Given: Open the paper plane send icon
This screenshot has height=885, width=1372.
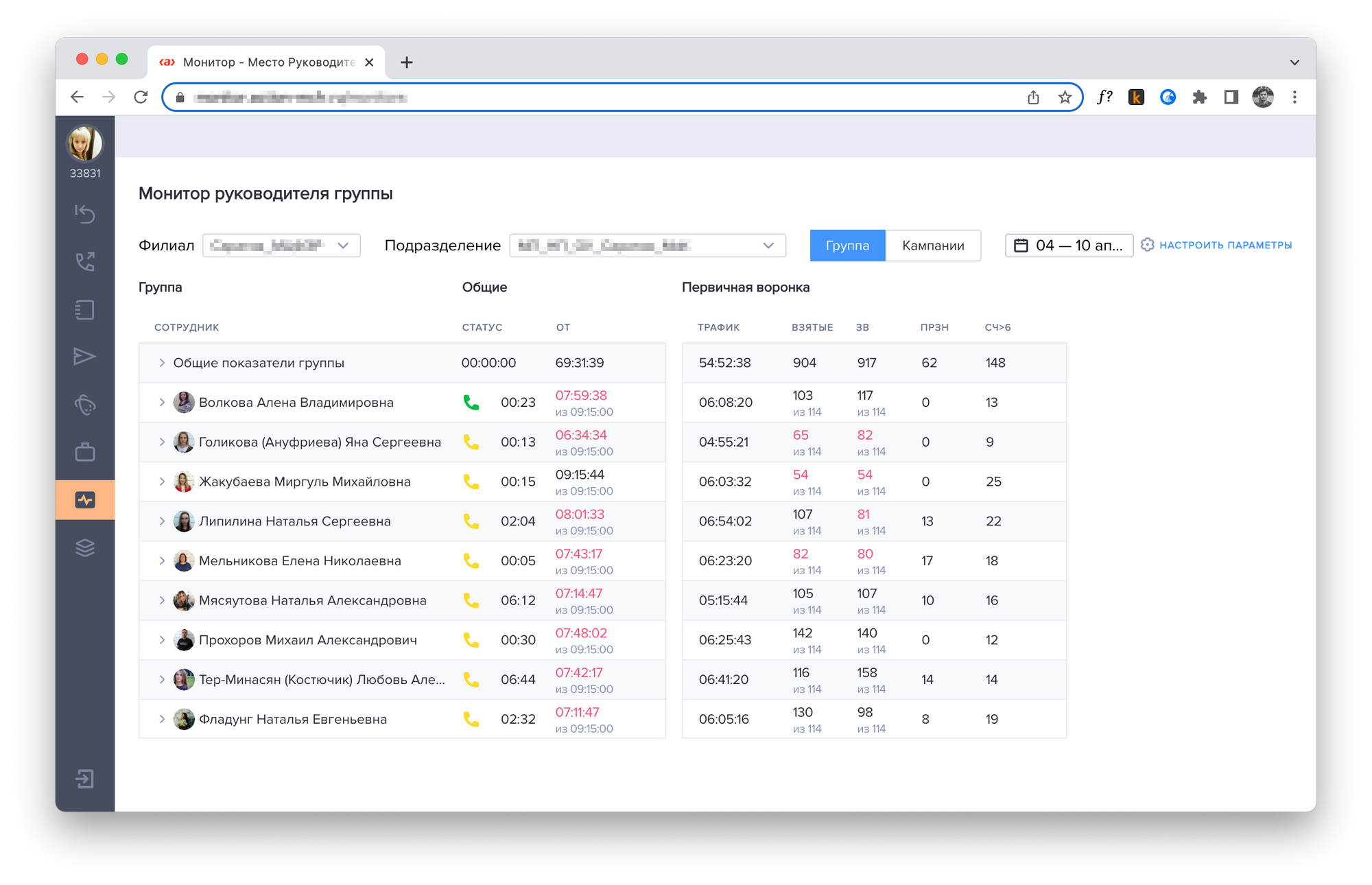Looking at the screenshot, I should pyautogui.click(x=85, y=356).
